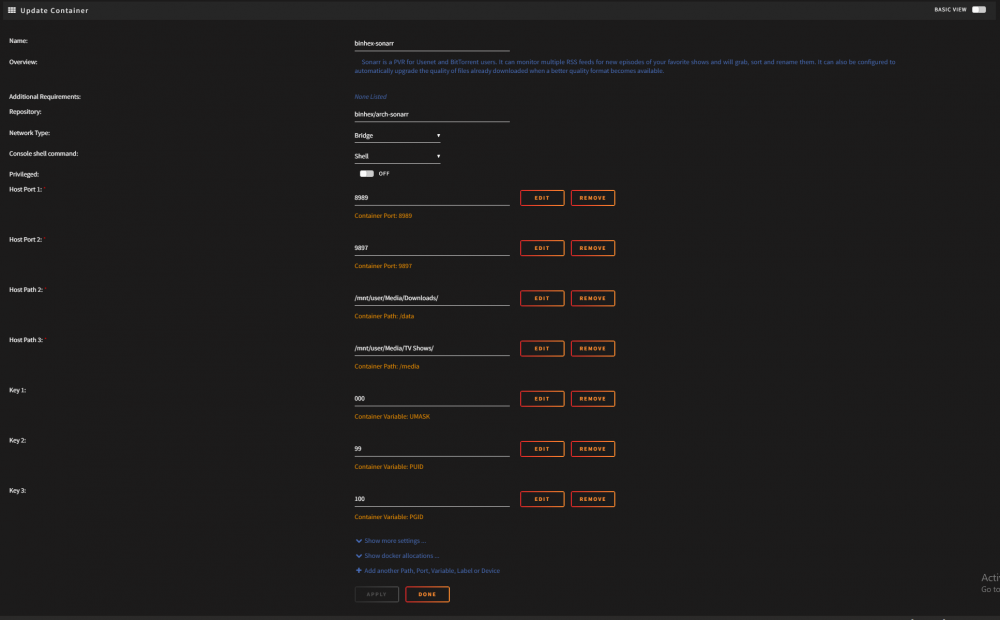Remove Host Port 2 entry
This screenshot has width=1000, height=620.
click(593, 248)
